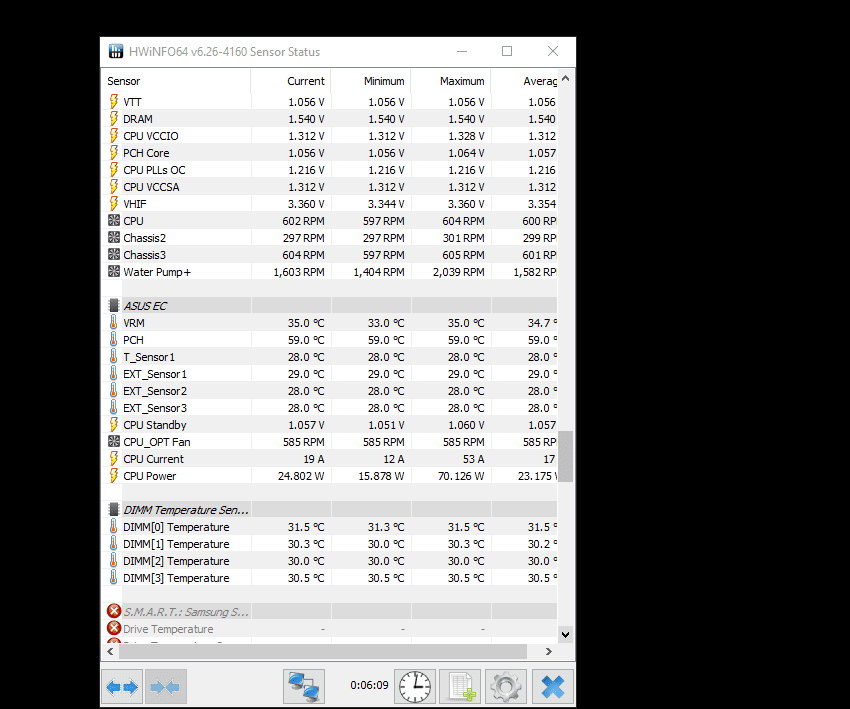Select the CPU Current row label
The image size is (850, 709).
153,459
